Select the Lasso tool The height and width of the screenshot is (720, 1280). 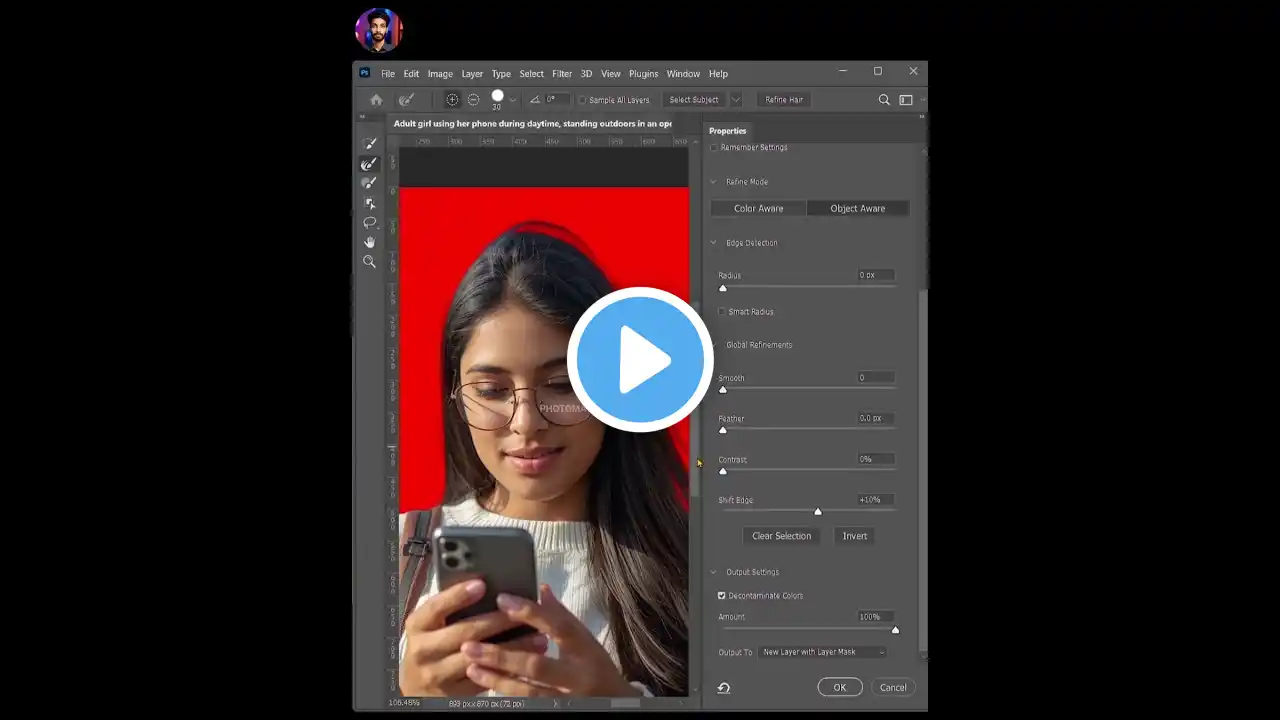[370, 222]
